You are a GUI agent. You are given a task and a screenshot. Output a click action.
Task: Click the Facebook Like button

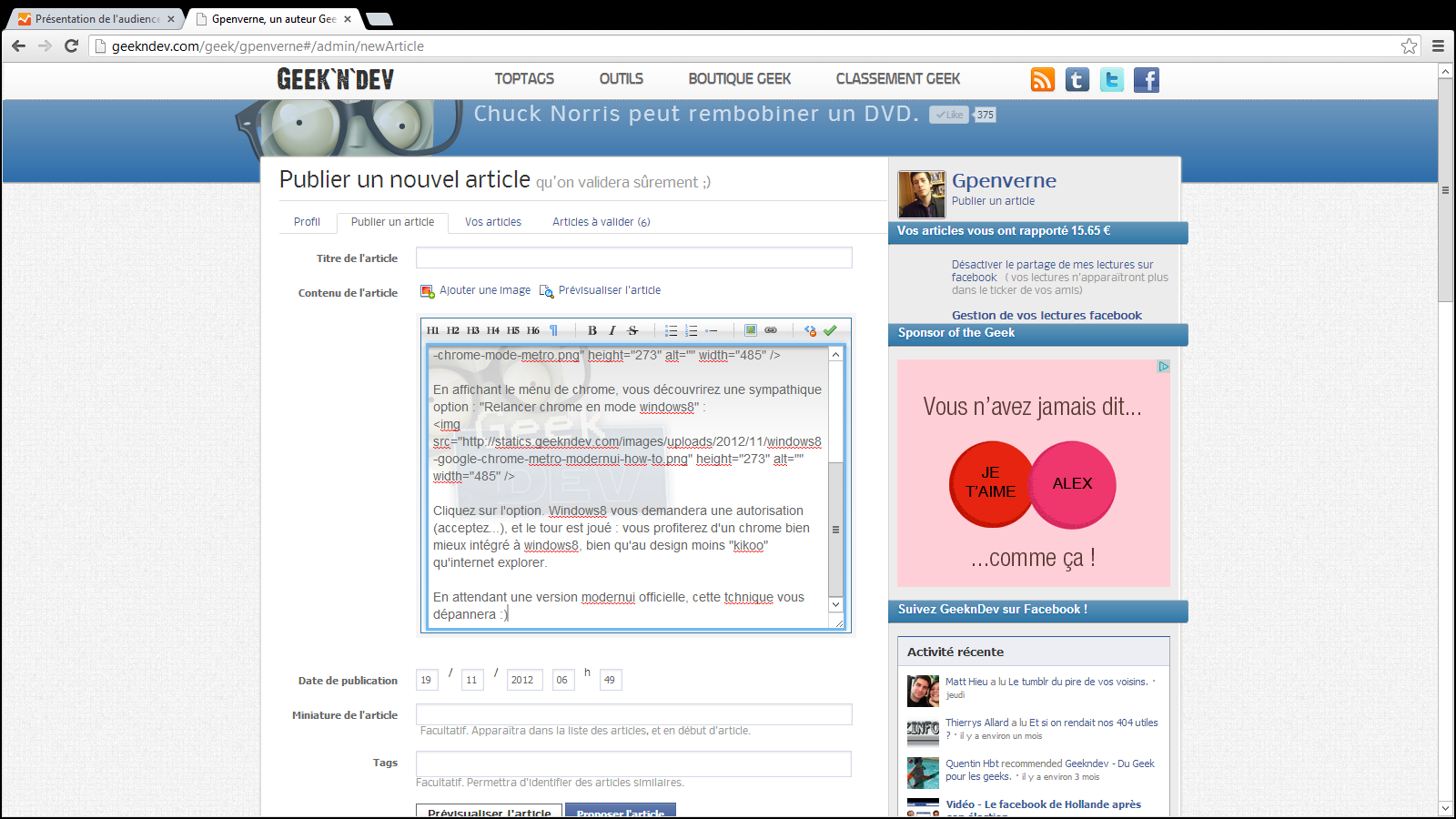tap(948, 115)
